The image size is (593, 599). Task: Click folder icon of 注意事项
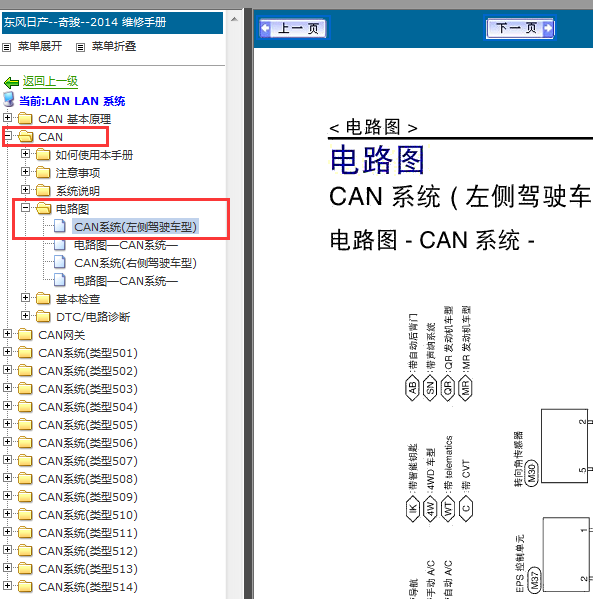tap(43, 173)
